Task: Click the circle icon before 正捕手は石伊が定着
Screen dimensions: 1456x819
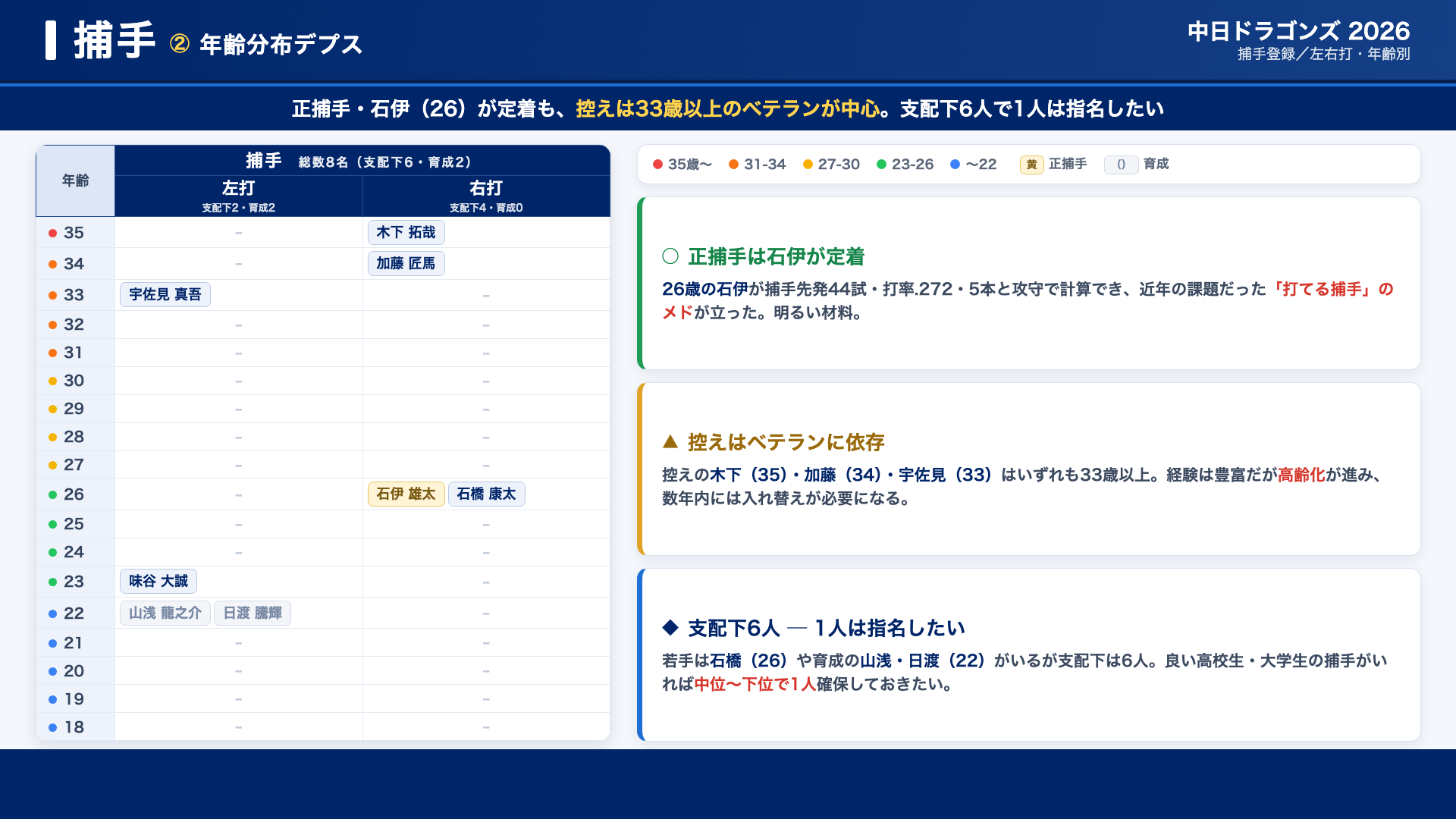Action: point(670,256)
